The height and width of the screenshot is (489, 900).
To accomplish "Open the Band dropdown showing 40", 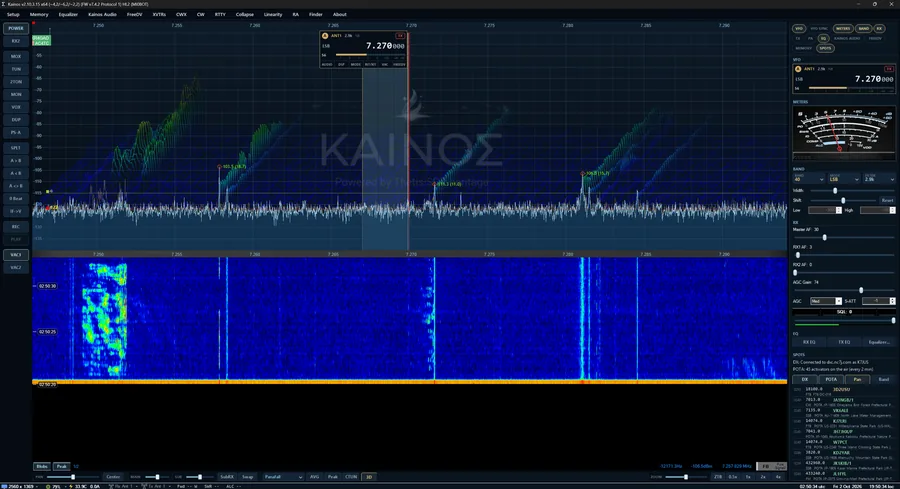I will pos(809,178).
